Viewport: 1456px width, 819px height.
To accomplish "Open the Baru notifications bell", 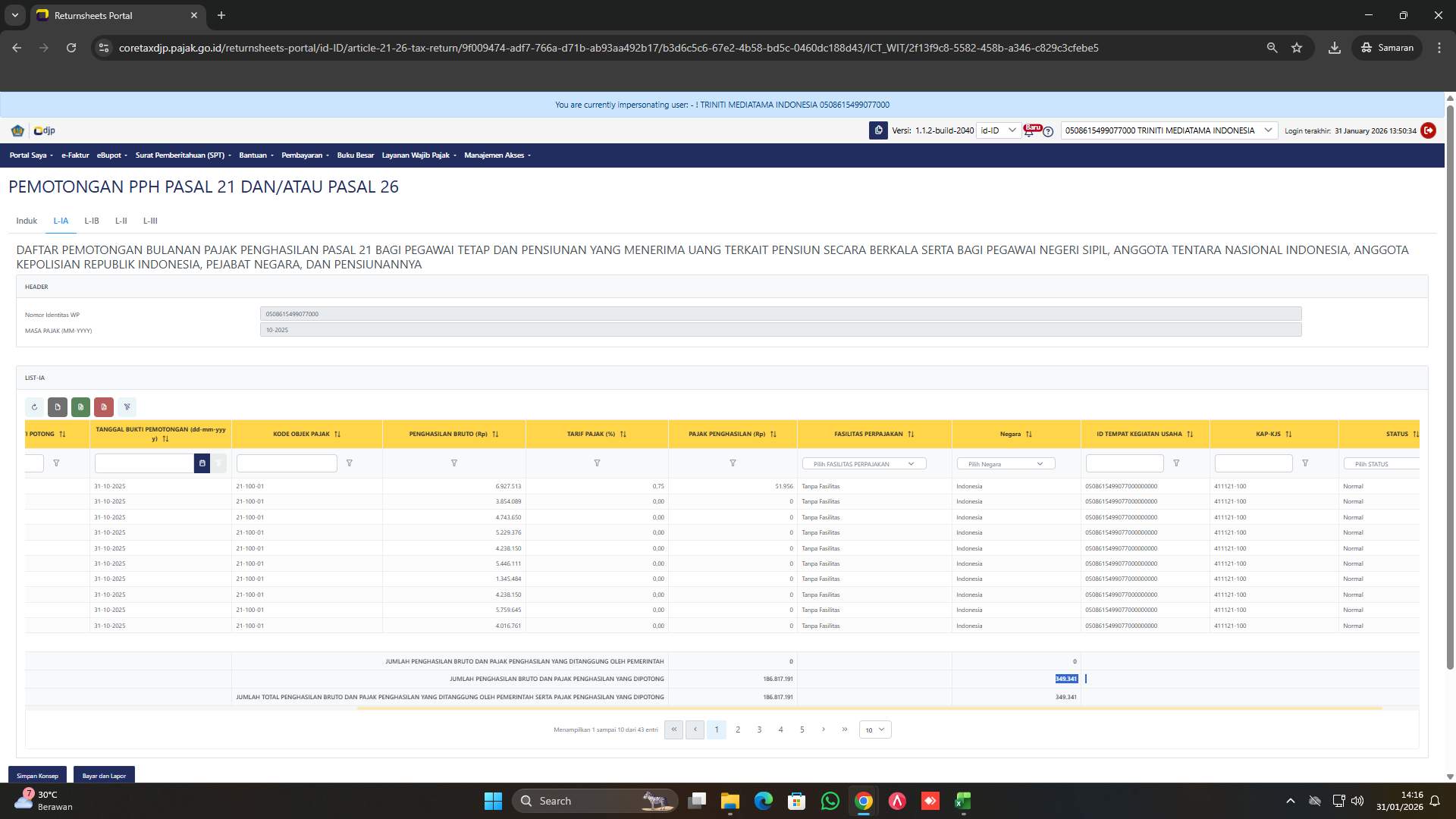I will tap(1028, 133).
